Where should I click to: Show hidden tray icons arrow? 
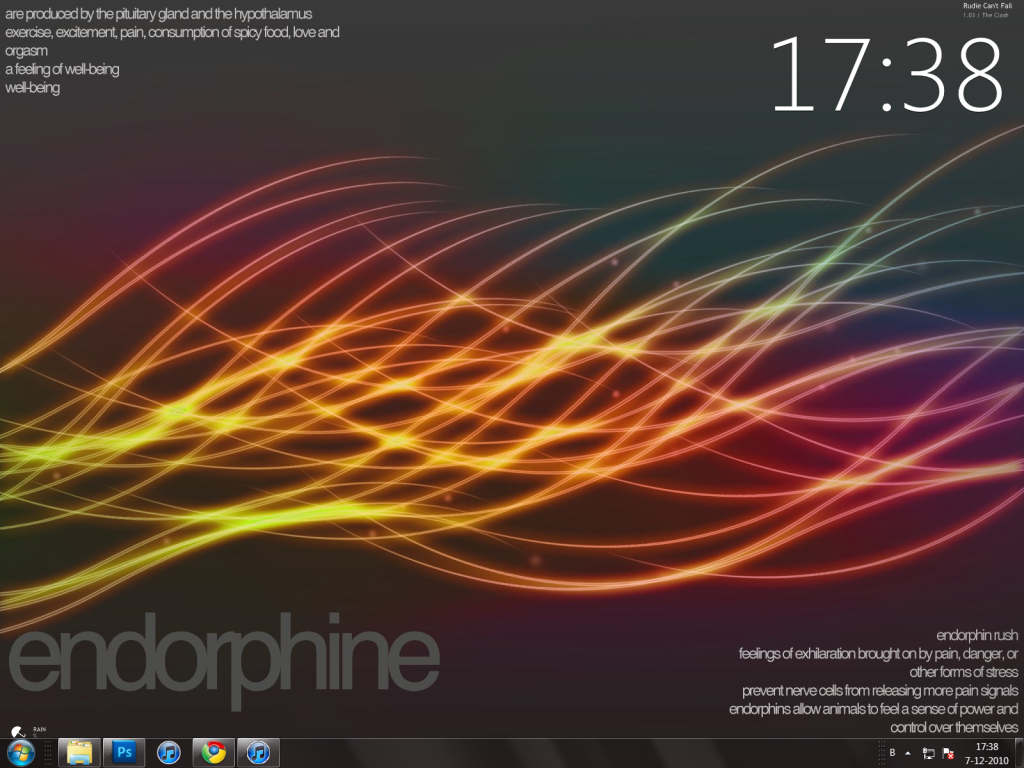(908, 753)
